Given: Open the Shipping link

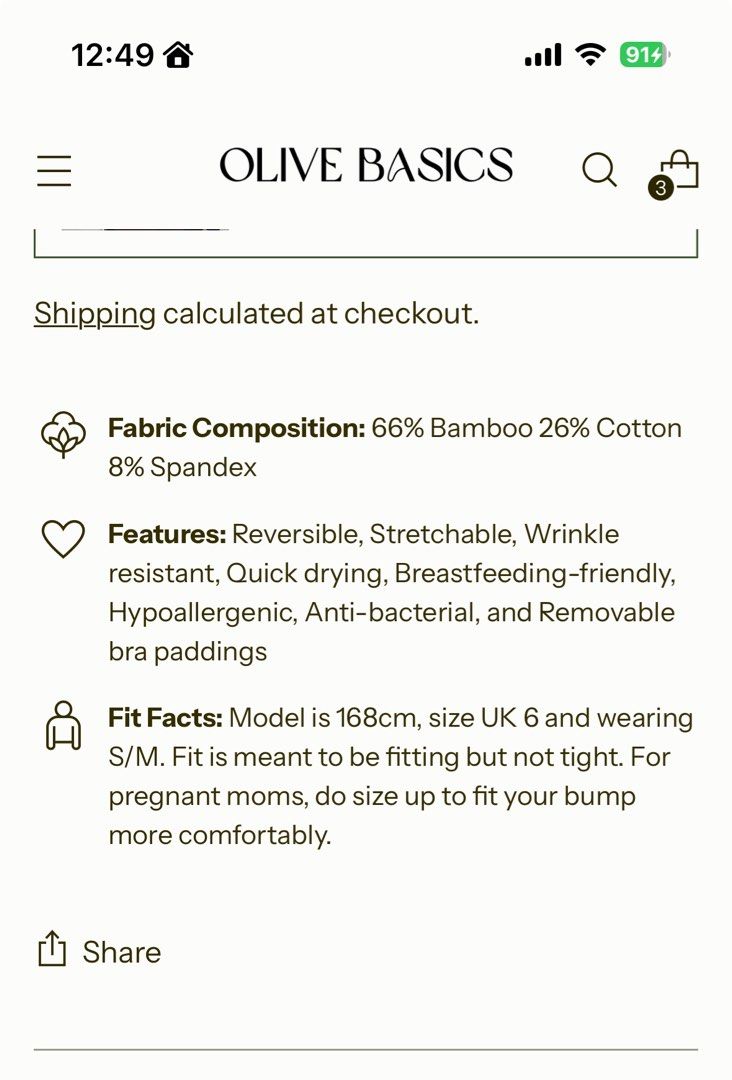Looking at the screenshot, I should [92, 313].
